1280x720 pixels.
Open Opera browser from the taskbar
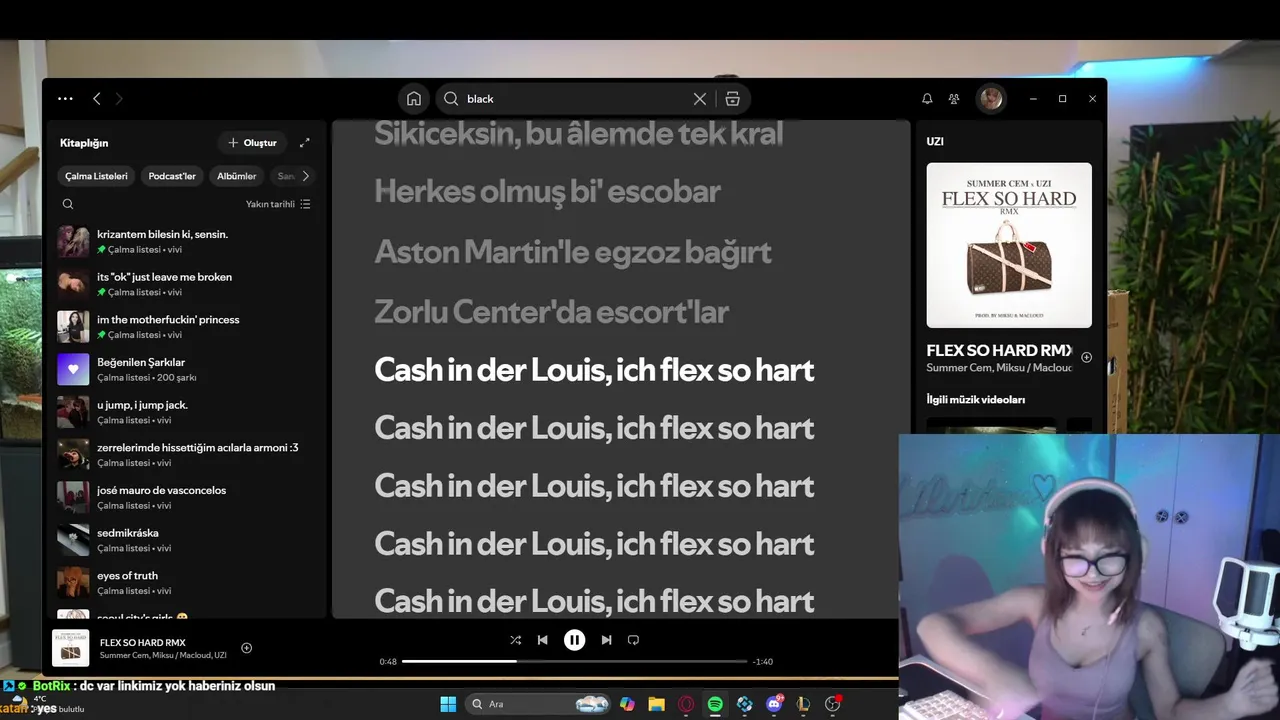(686, 704)
